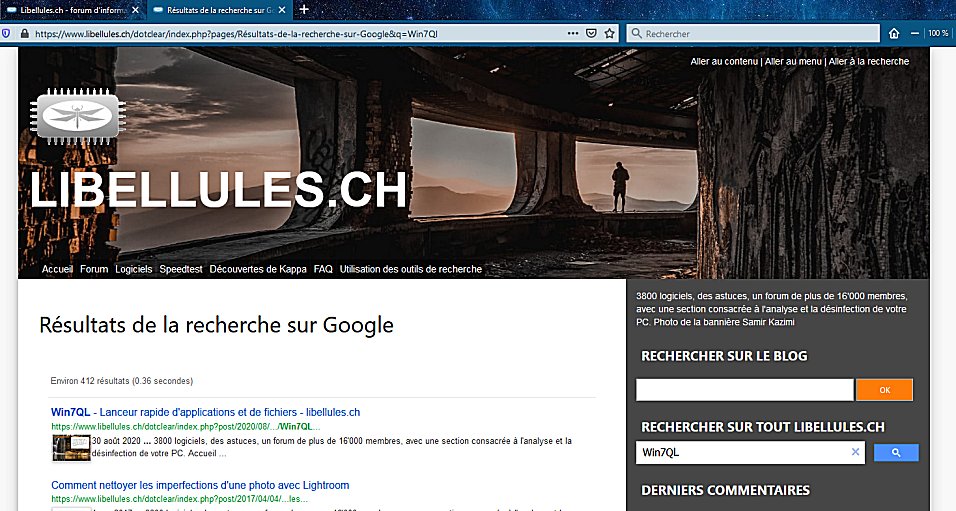
Task: Open the LIBELLULES.CH title link
Action: [x=218, y=190]
